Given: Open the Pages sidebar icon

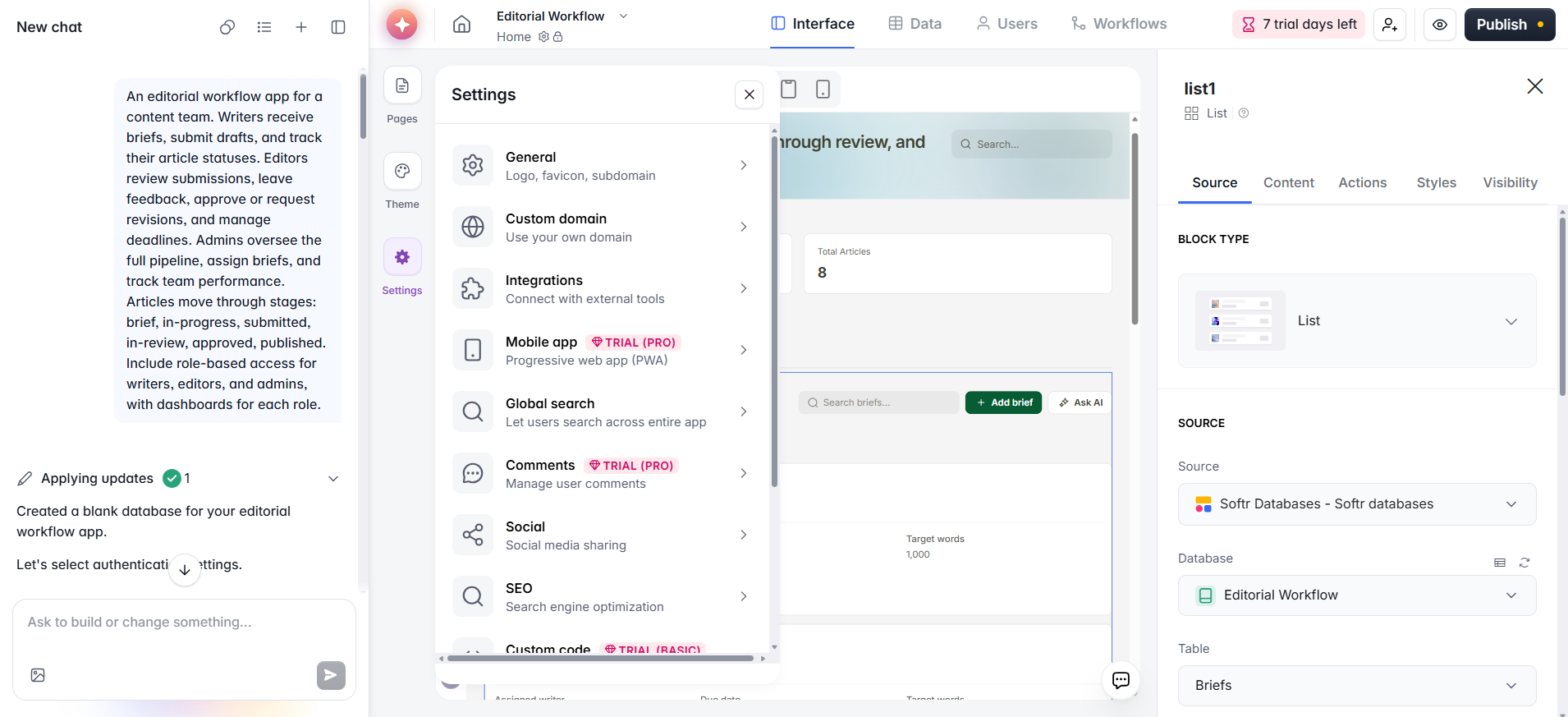Looking at the screenshot, I should click(x=402, y=85).
